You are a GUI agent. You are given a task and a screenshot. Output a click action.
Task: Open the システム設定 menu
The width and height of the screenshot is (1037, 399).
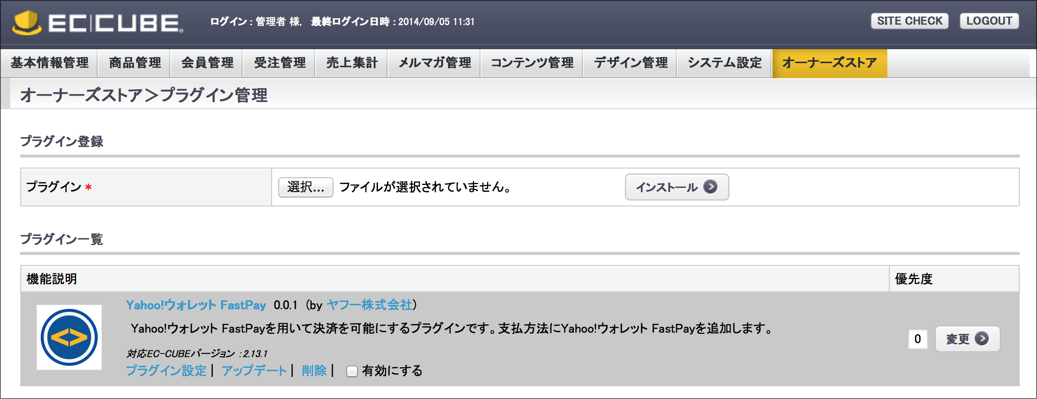click(725, 64)
